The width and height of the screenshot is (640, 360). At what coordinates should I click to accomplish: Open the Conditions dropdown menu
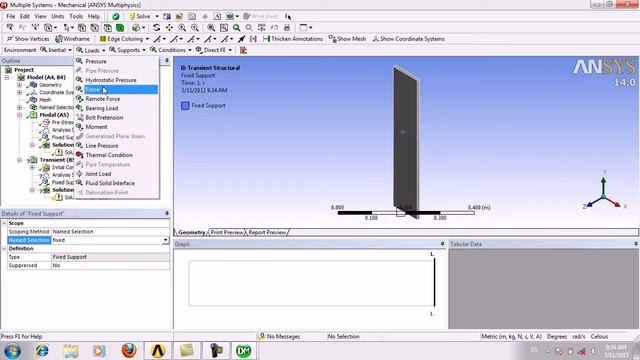(x=171, y=50)
